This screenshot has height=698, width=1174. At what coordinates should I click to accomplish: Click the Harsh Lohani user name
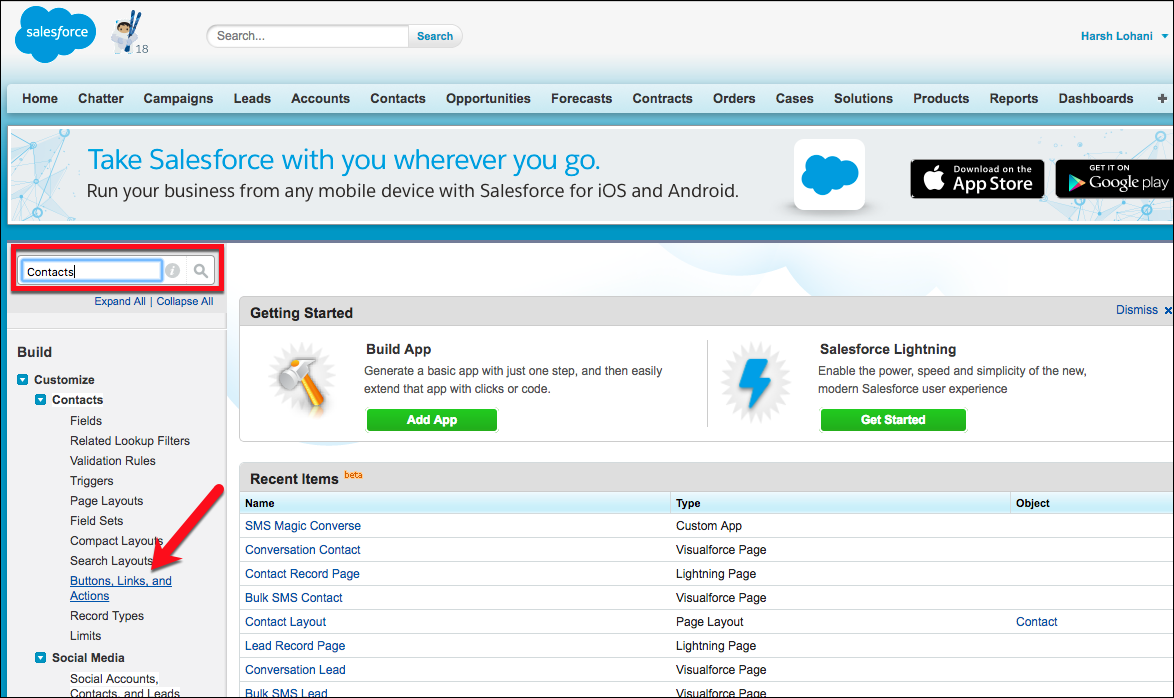click(x=1116, y=36)
